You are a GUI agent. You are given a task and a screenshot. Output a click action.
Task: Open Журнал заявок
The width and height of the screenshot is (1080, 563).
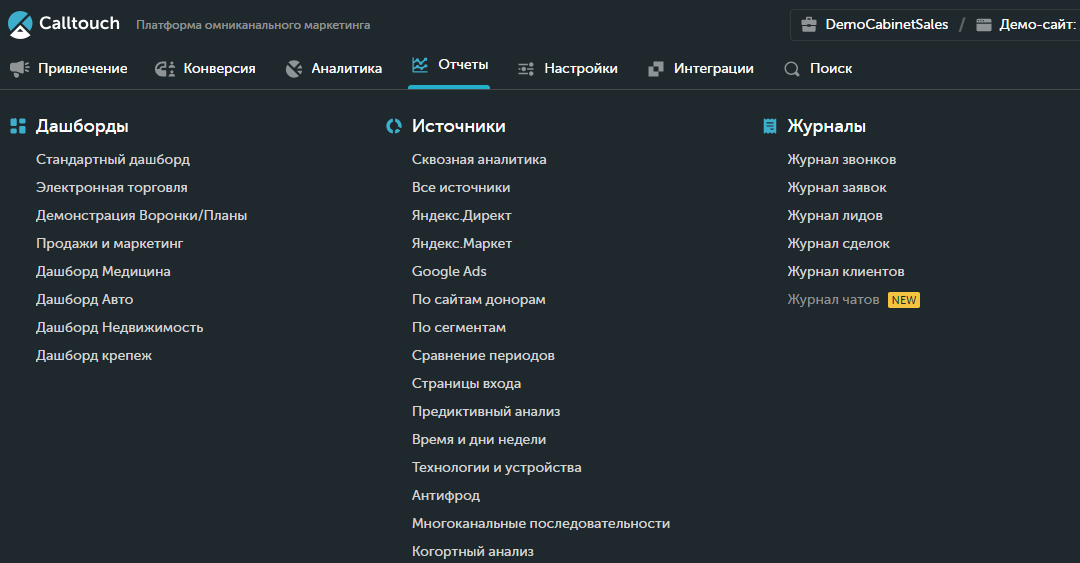point(837,187)
